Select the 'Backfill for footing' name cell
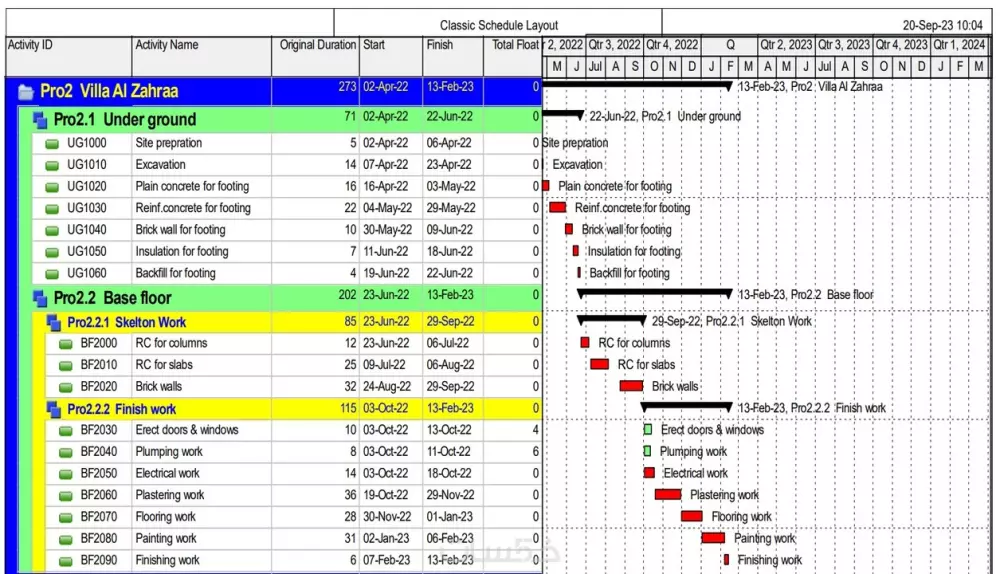 (x=202, y=274)
